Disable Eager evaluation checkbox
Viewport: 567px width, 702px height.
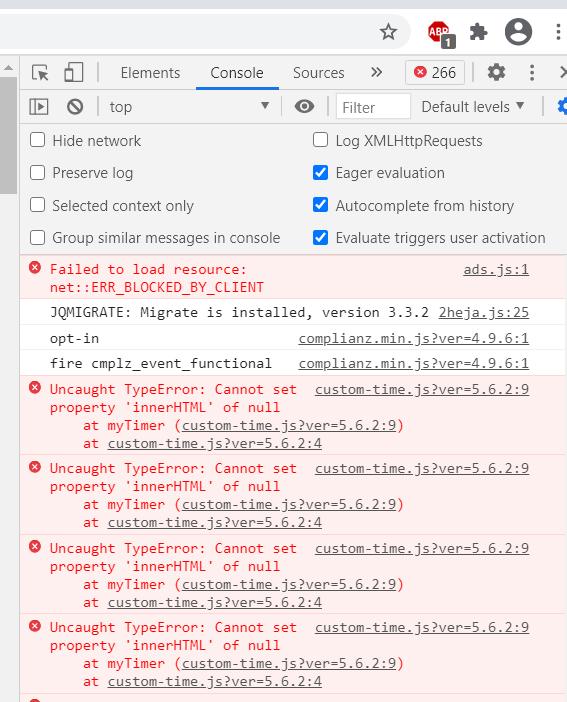pyautogui.click(x=320, y=172)
